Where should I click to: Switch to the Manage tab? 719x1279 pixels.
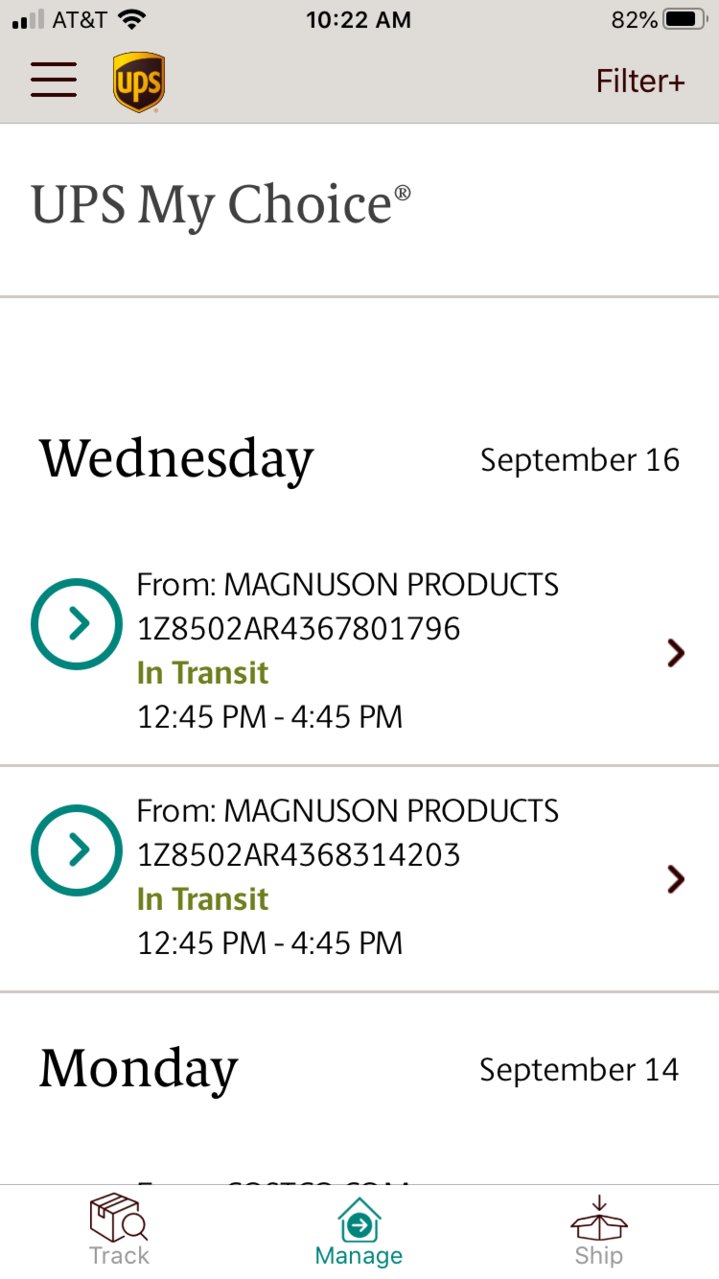pyautogui.click(x=359, y=1232)
